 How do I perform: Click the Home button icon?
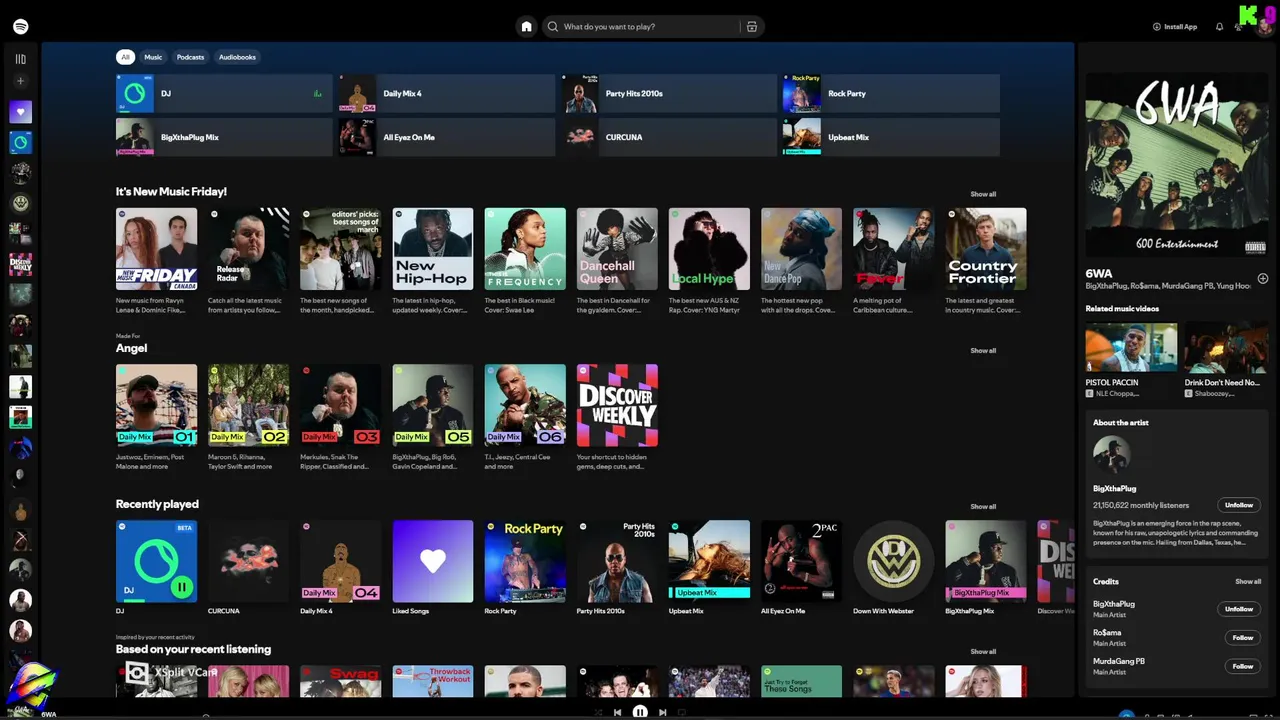tap(526, 27)
